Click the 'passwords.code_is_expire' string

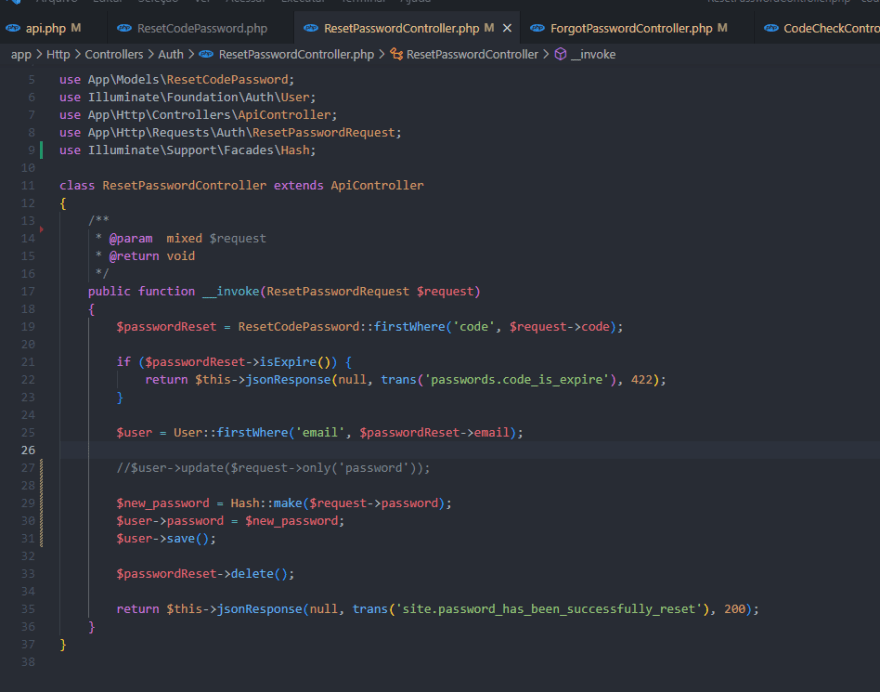click(x=517, y=379)
